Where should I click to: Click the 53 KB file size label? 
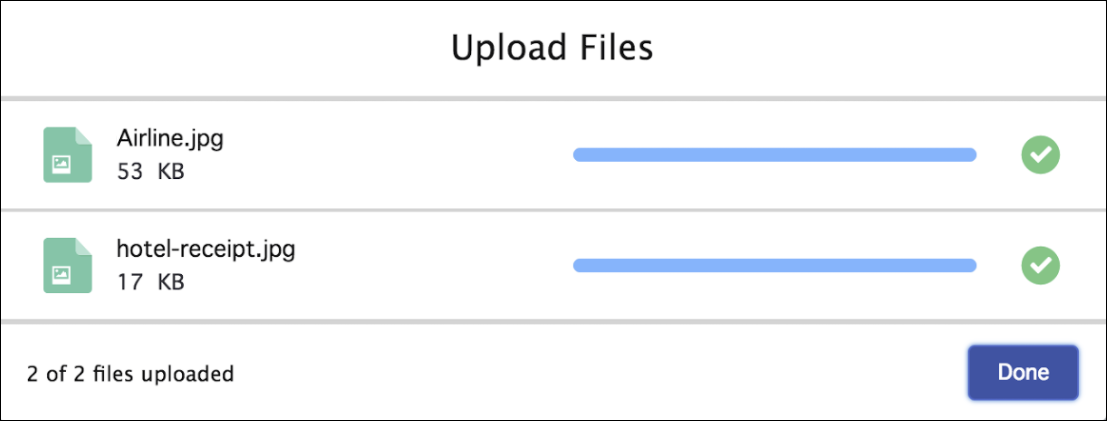[x=151, y=172]
